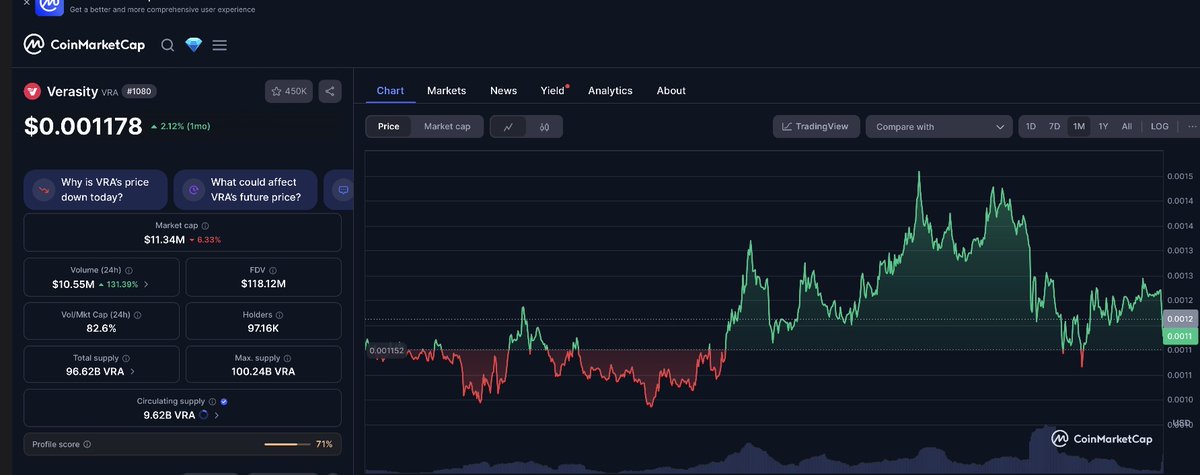Add Verasity to watchlist via star 450K

pyautogui.click(x=290, y=92)
